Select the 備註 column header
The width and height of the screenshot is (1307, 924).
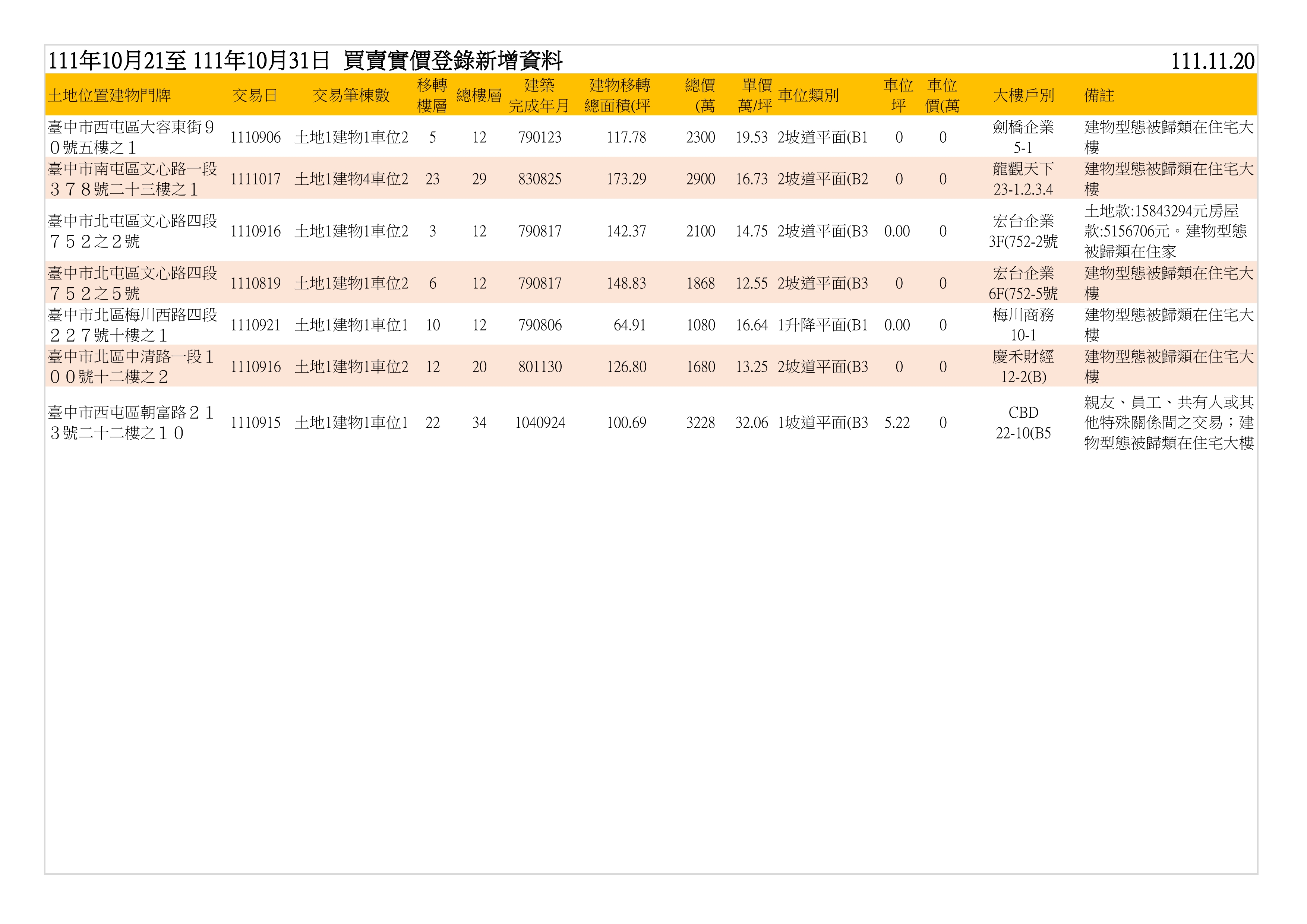pos(1099,95)
